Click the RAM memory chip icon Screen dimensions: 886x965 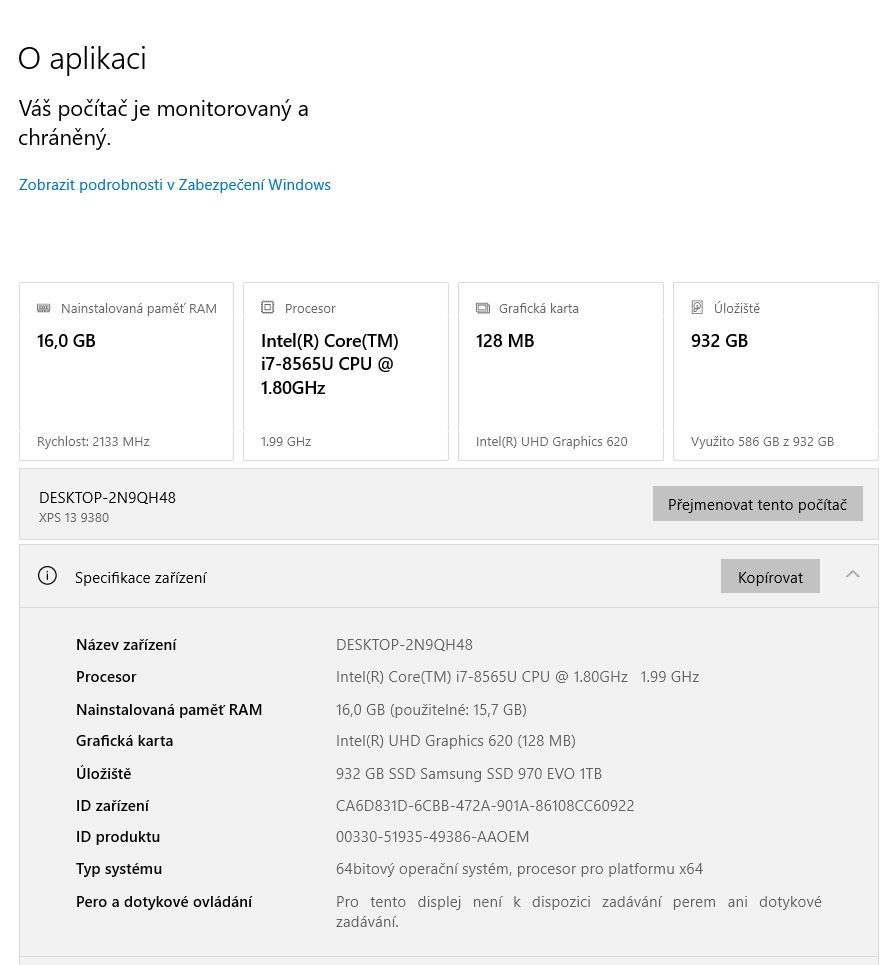click(44, 308)
